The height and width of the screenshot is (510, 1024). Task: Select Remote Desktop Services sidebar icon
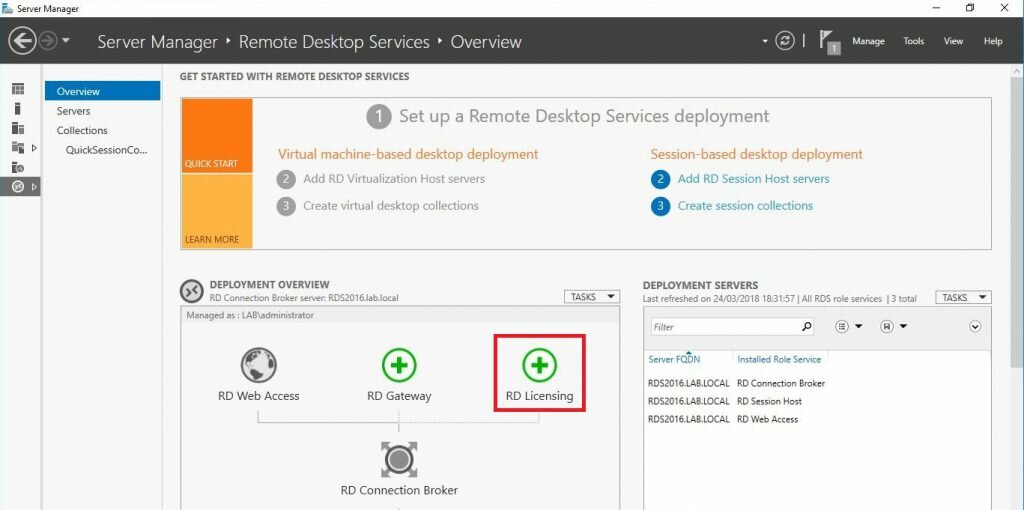pyautogui.click(x=18, y=187)
